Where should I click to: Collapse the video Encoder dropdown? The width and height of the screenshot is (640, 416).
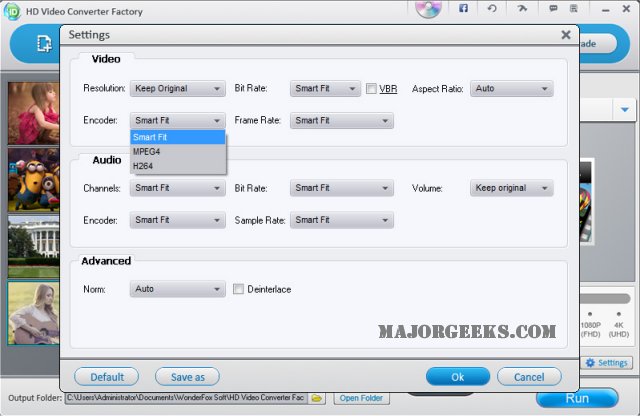178,120
